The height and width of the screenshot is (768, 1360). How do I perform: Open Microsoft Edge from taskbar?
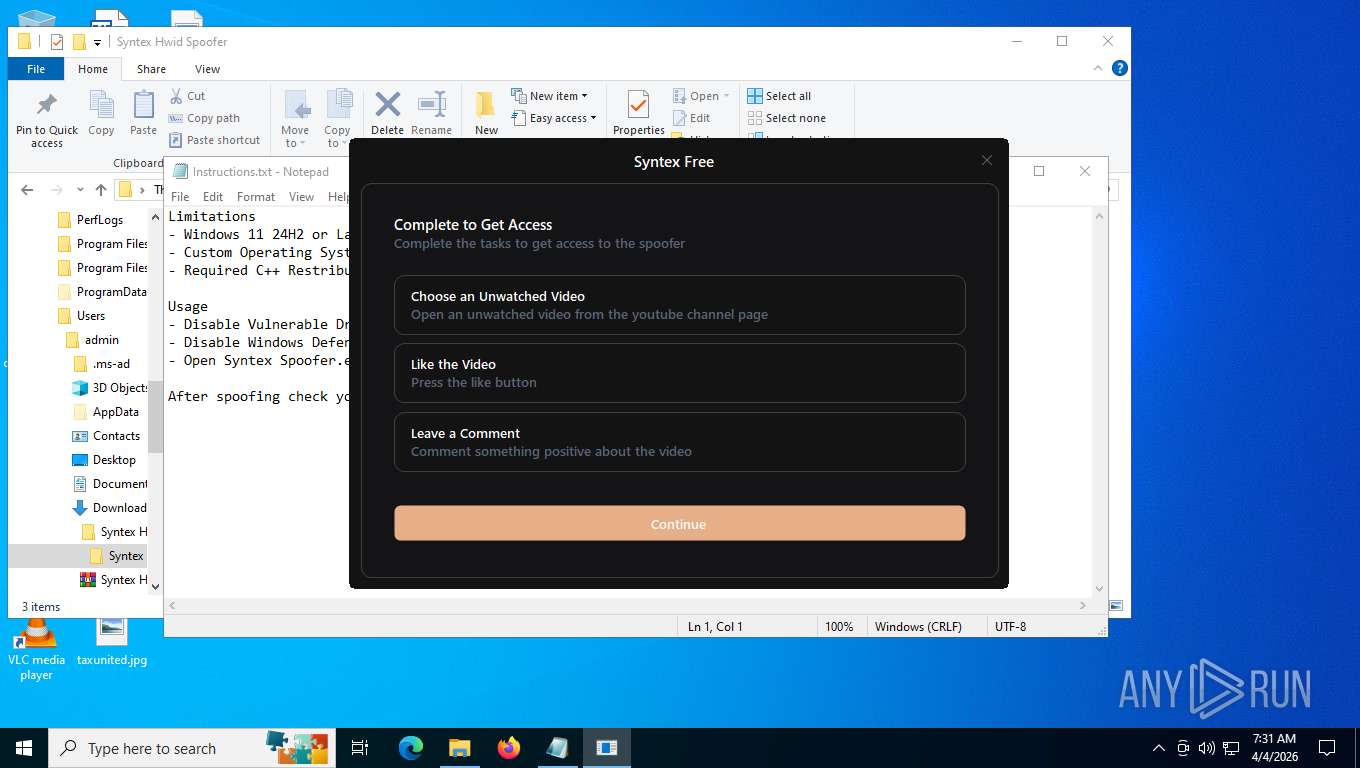[x=411, y=748]
